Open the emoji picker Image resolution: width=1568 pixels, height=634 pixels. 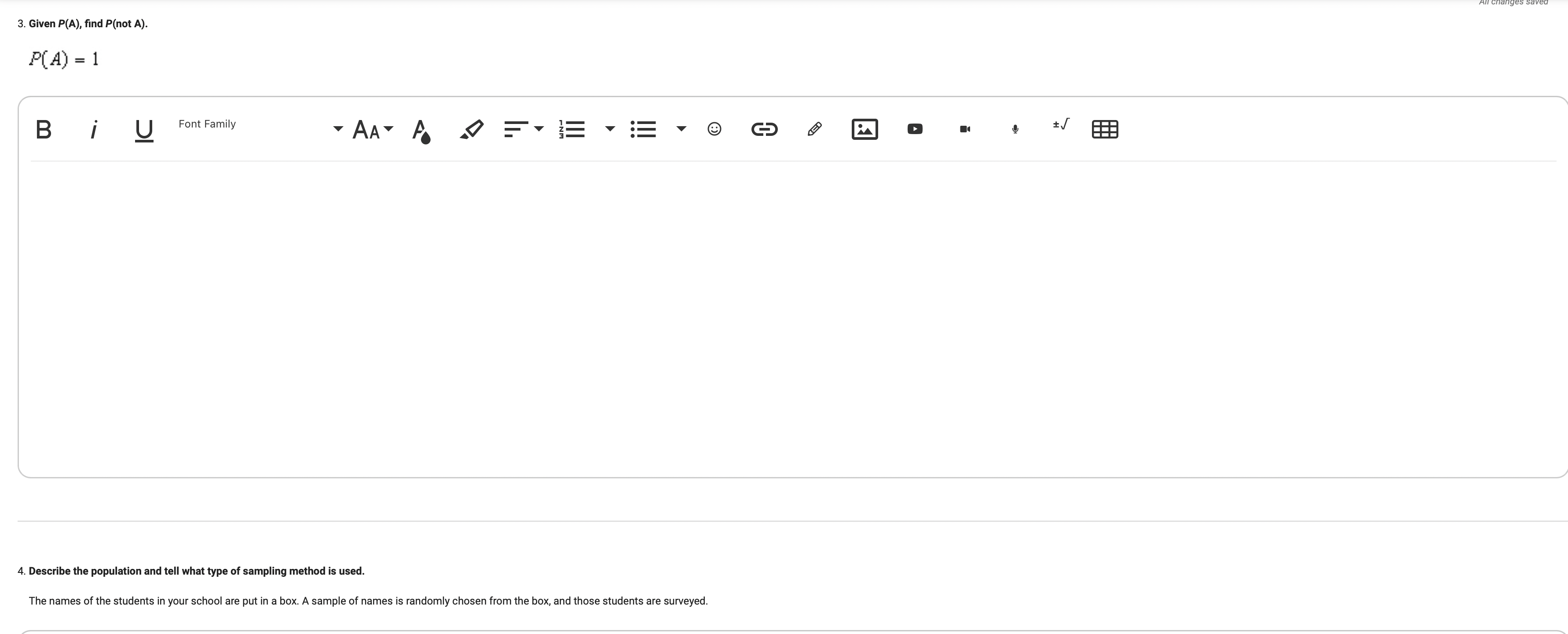pyautogui.click(x=714, y=128)
